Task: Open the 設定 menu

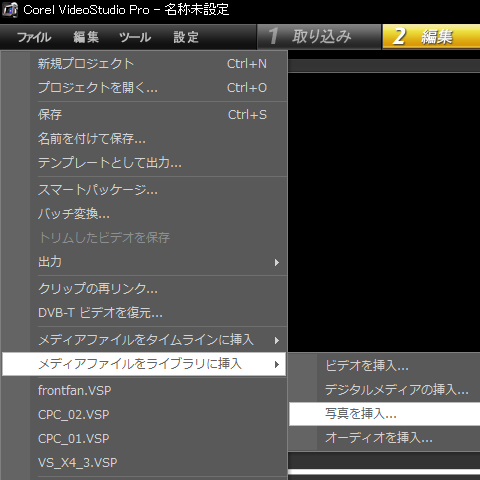Action: (186, 37)
